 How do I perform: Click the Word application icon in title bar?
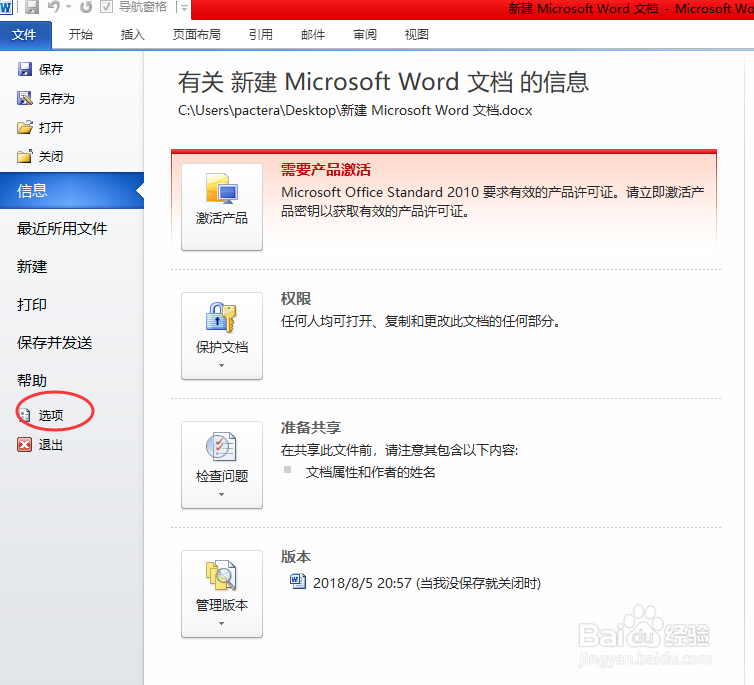point(6,7)
